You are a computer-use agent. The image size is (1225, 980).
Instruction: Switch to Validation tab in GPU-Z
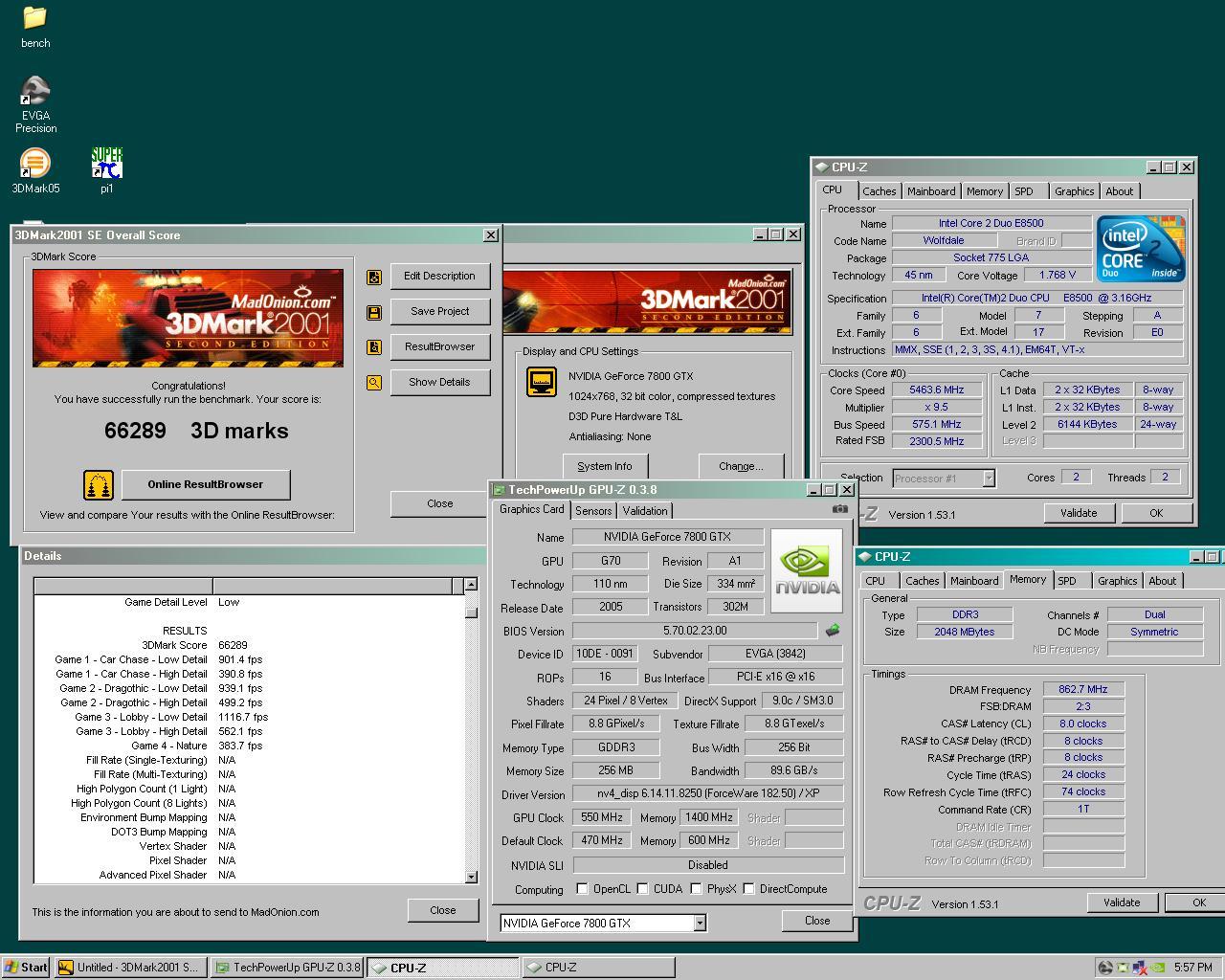click(x=645, y=511)
